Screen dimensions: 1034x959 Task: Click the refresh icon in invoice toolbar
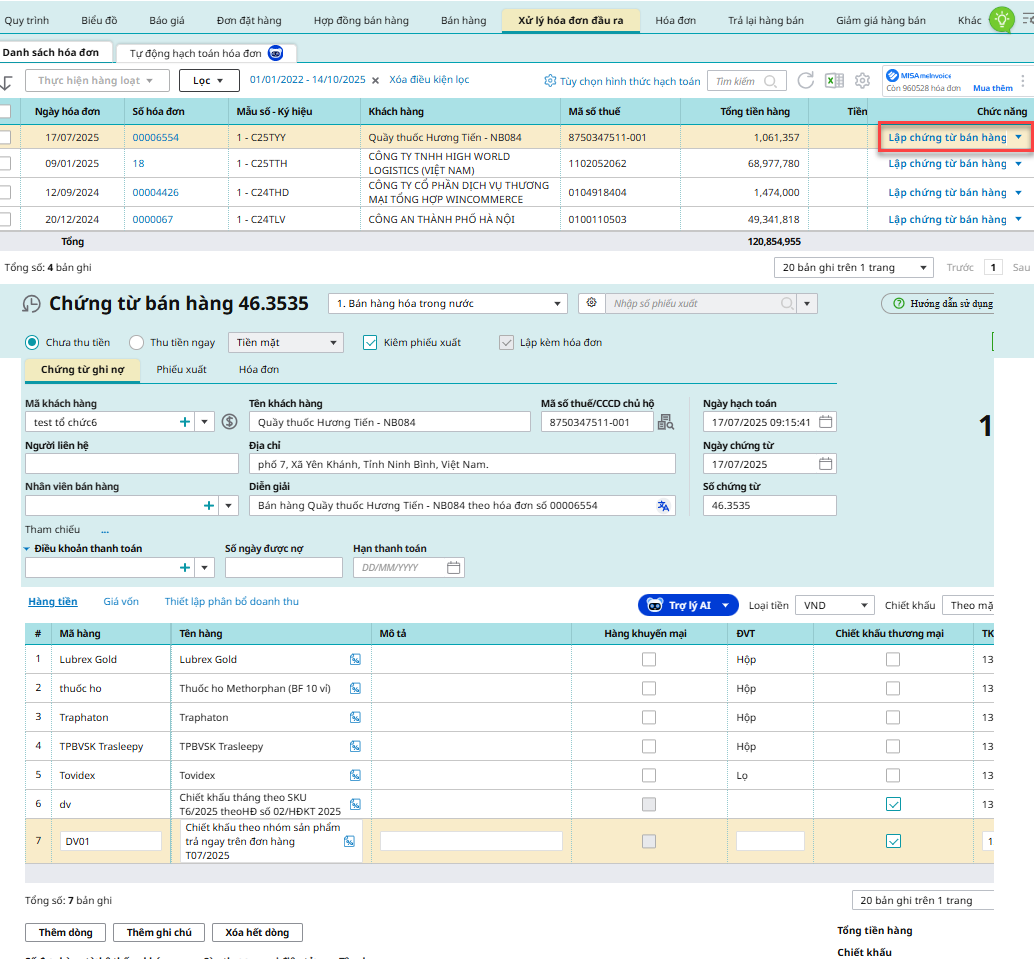(x=805, y=81)
